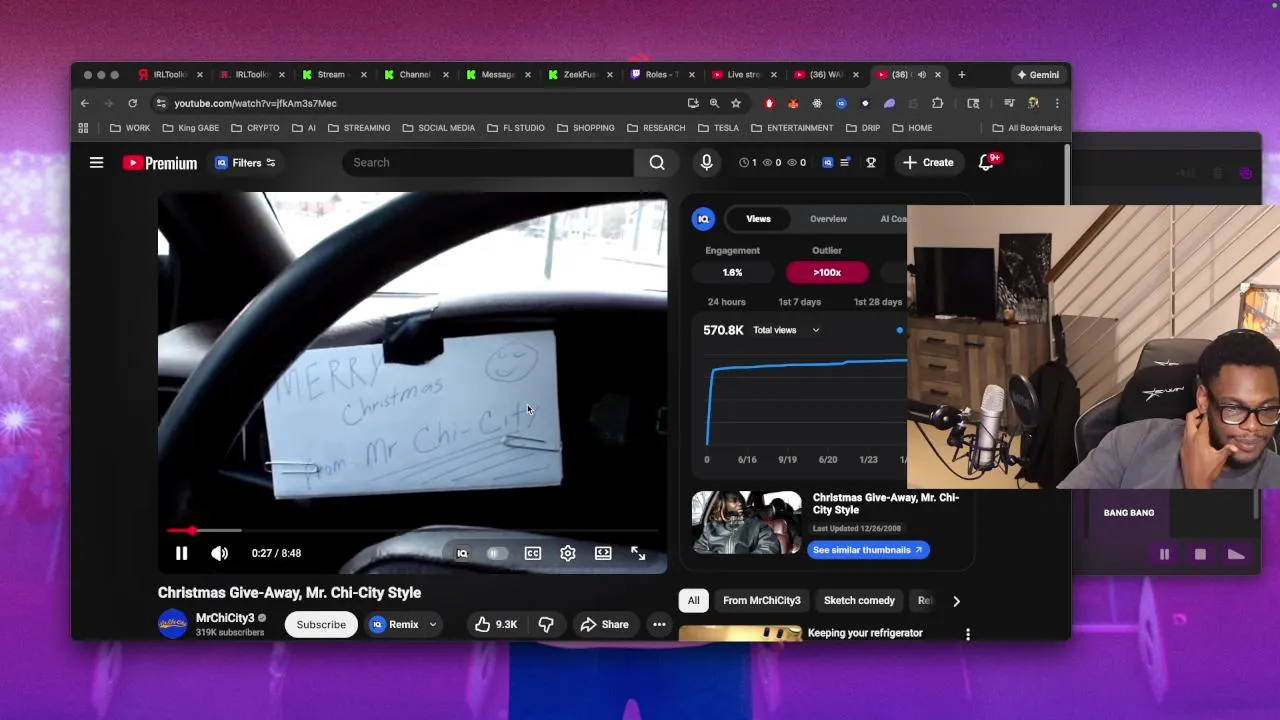Click the vidIQ Remix button

(395, 624)
